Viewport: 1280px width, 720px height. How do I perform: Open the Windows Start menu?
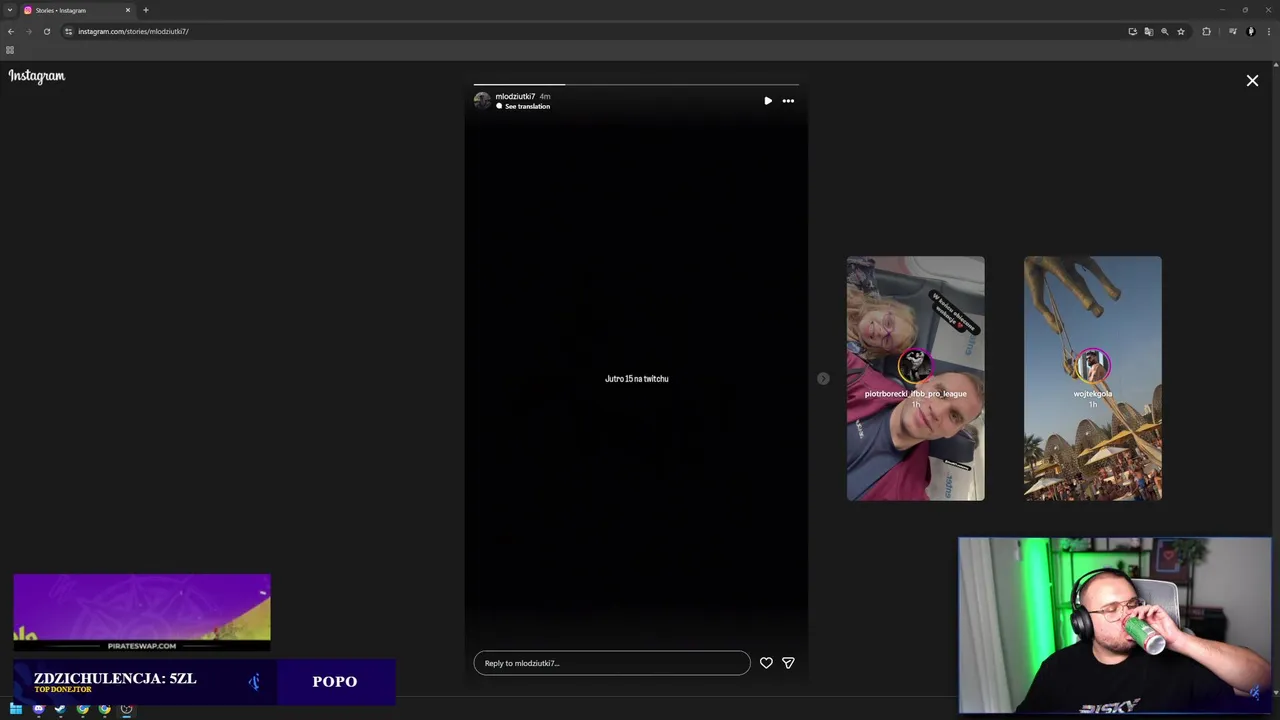(16, 709)
